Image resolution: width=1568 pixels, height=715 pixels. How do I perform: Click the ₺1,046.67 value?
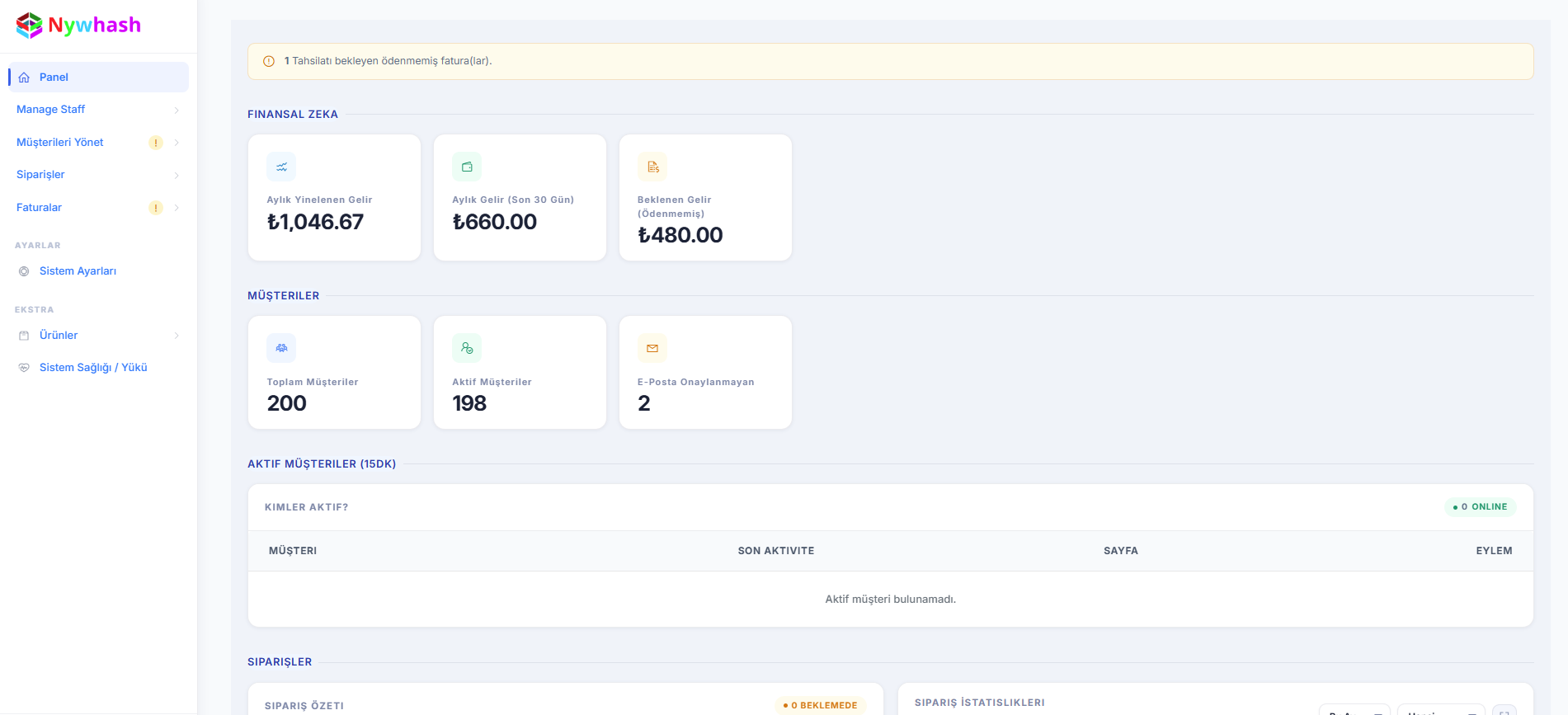point(315,222)
